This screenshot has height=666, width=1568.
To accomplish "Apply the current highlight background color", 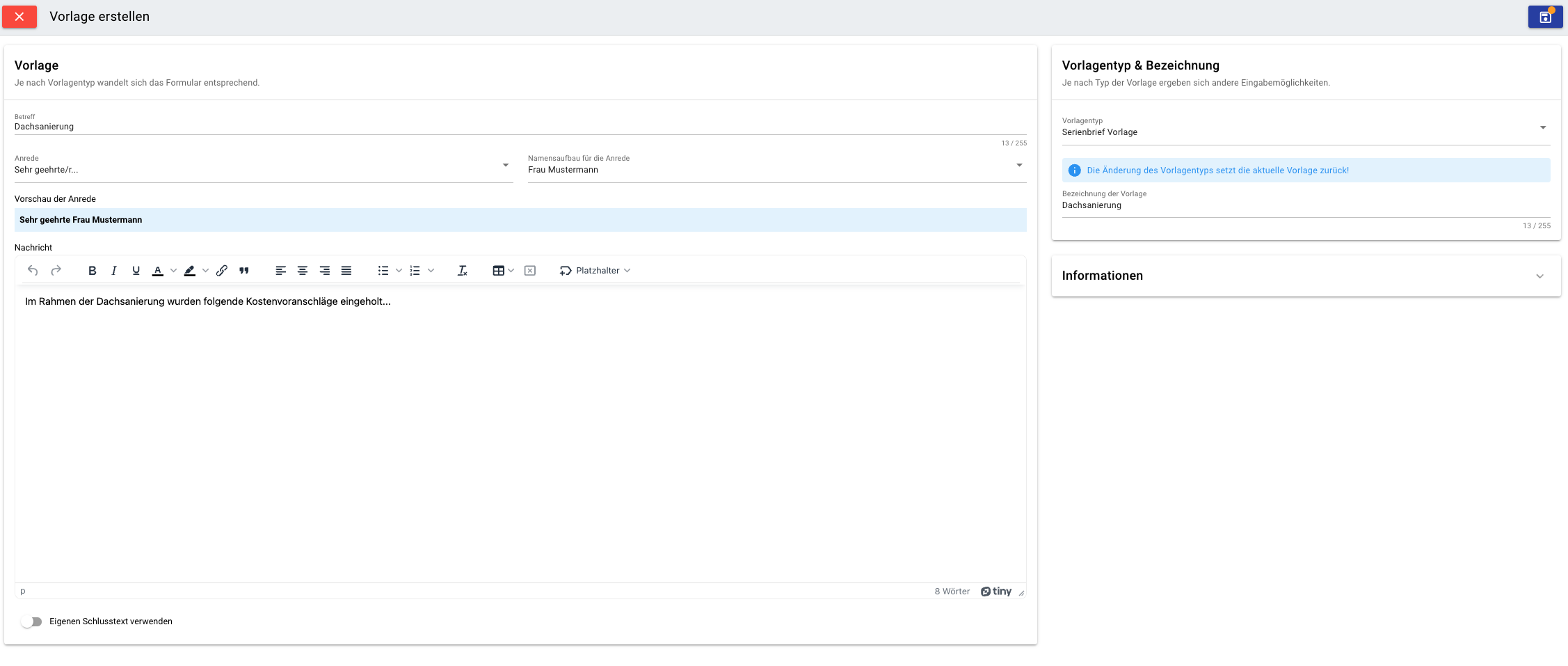I will point(190,271).
